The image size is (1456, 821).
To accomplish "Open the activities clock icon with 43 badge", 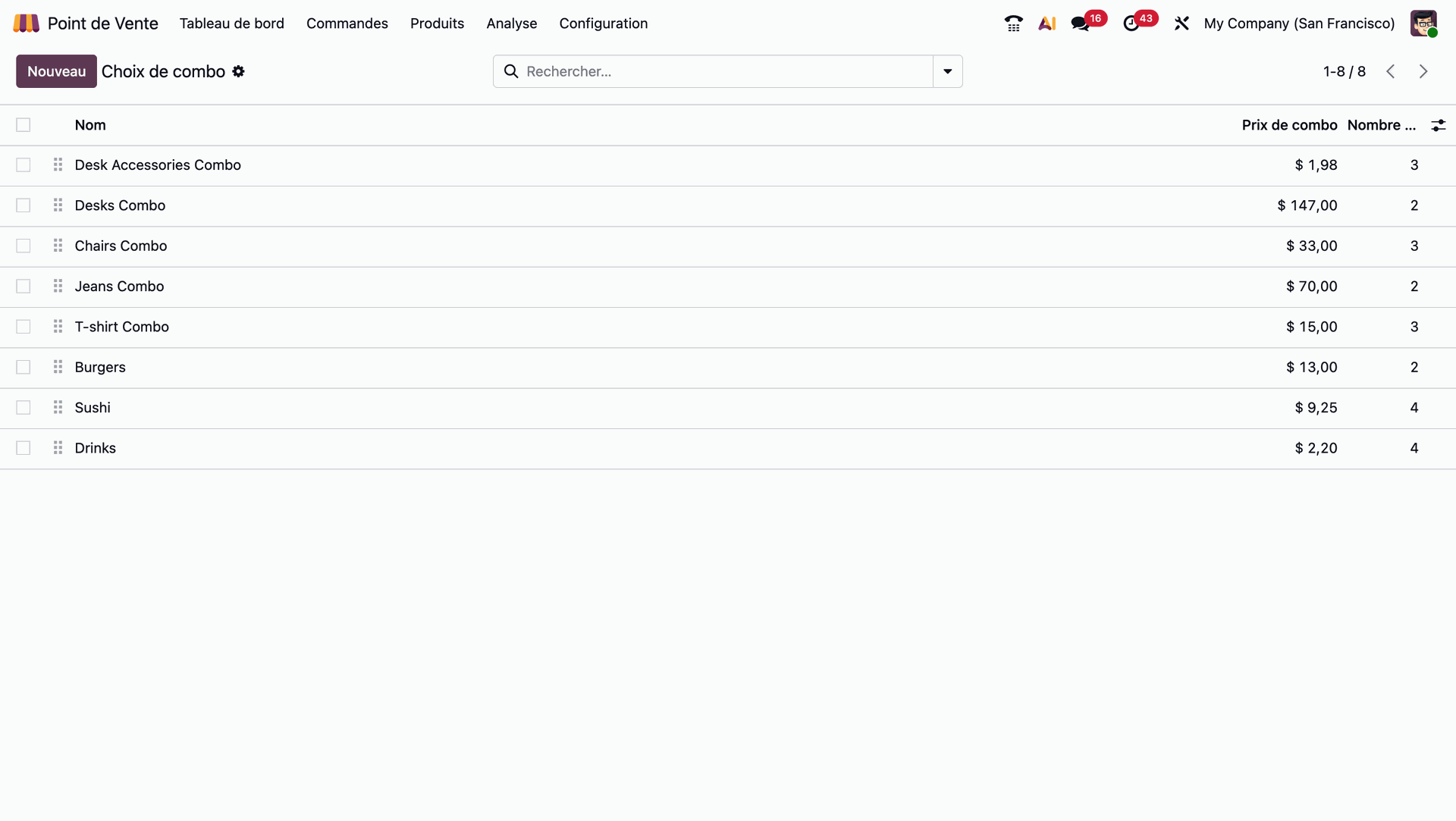I will (1131, 24).
